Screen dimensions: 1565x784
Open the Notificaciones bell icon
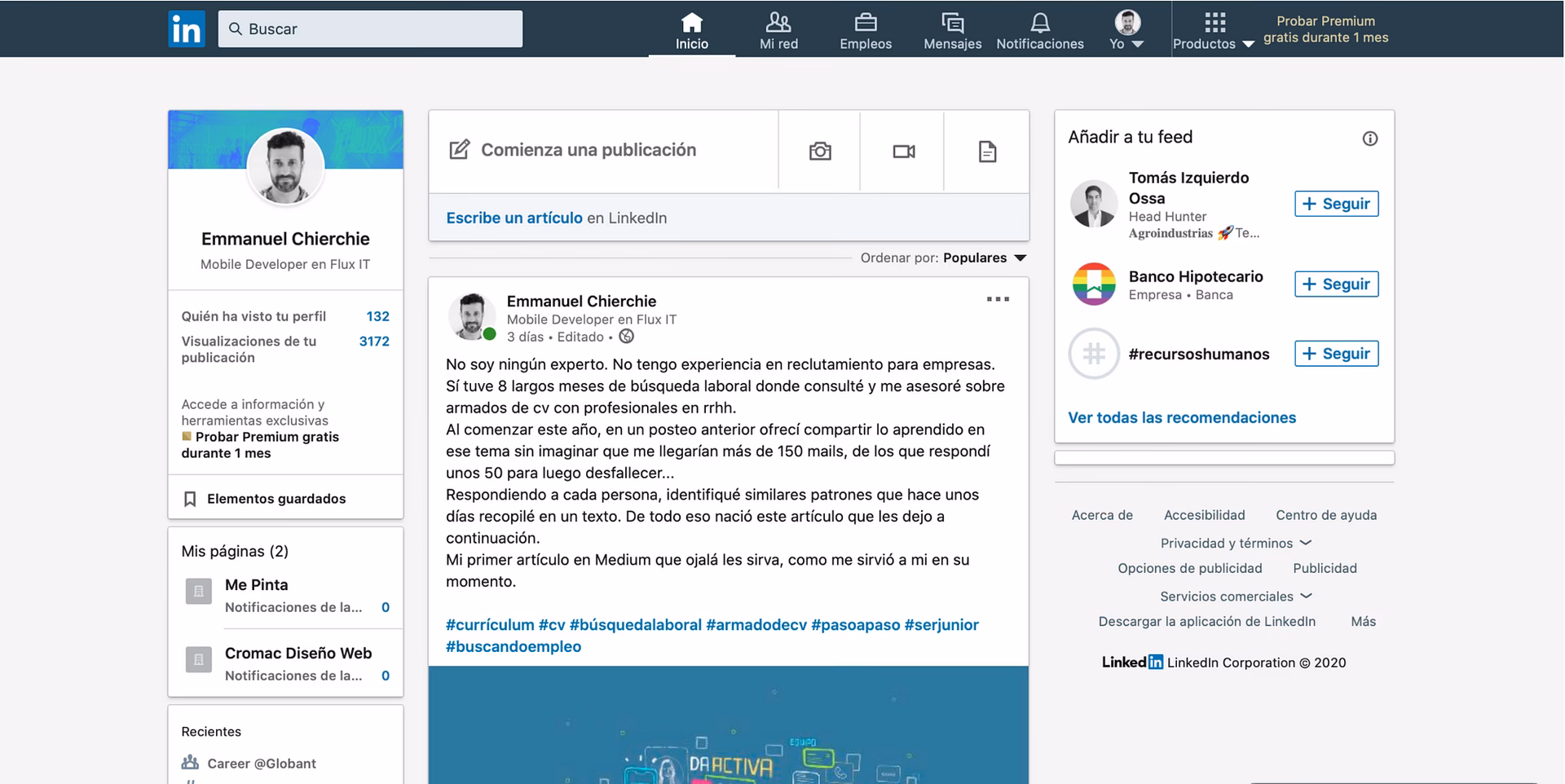point(1040,24)
